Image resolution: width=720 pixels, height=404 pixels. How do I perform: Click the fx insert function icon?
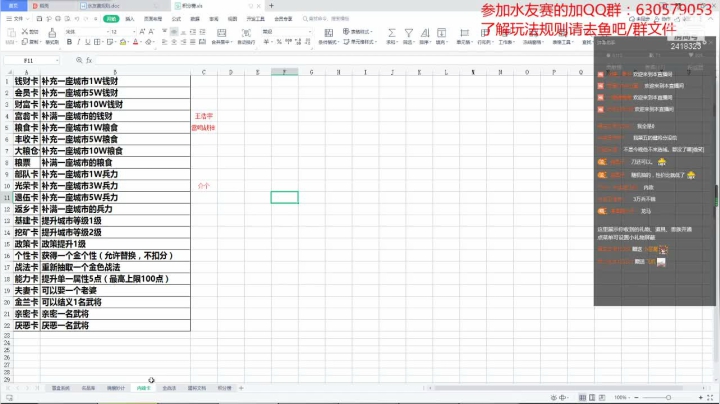click(x=89, y=60)
